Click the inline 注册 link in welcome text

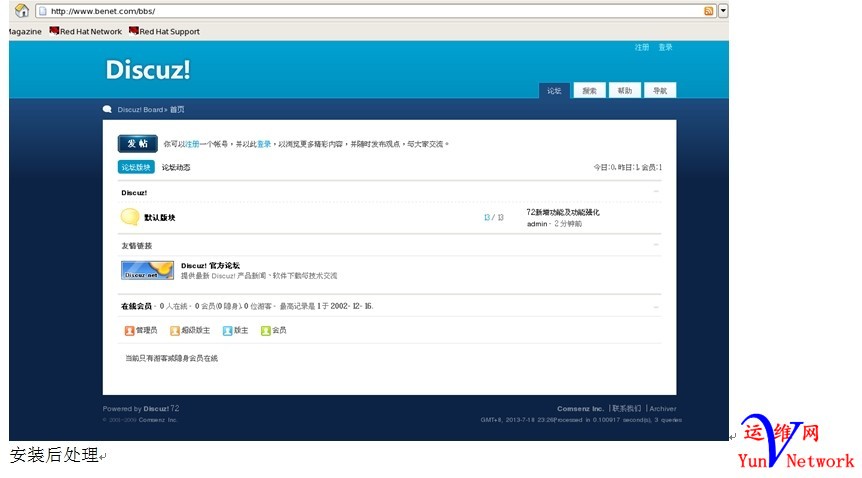[192, 144]
